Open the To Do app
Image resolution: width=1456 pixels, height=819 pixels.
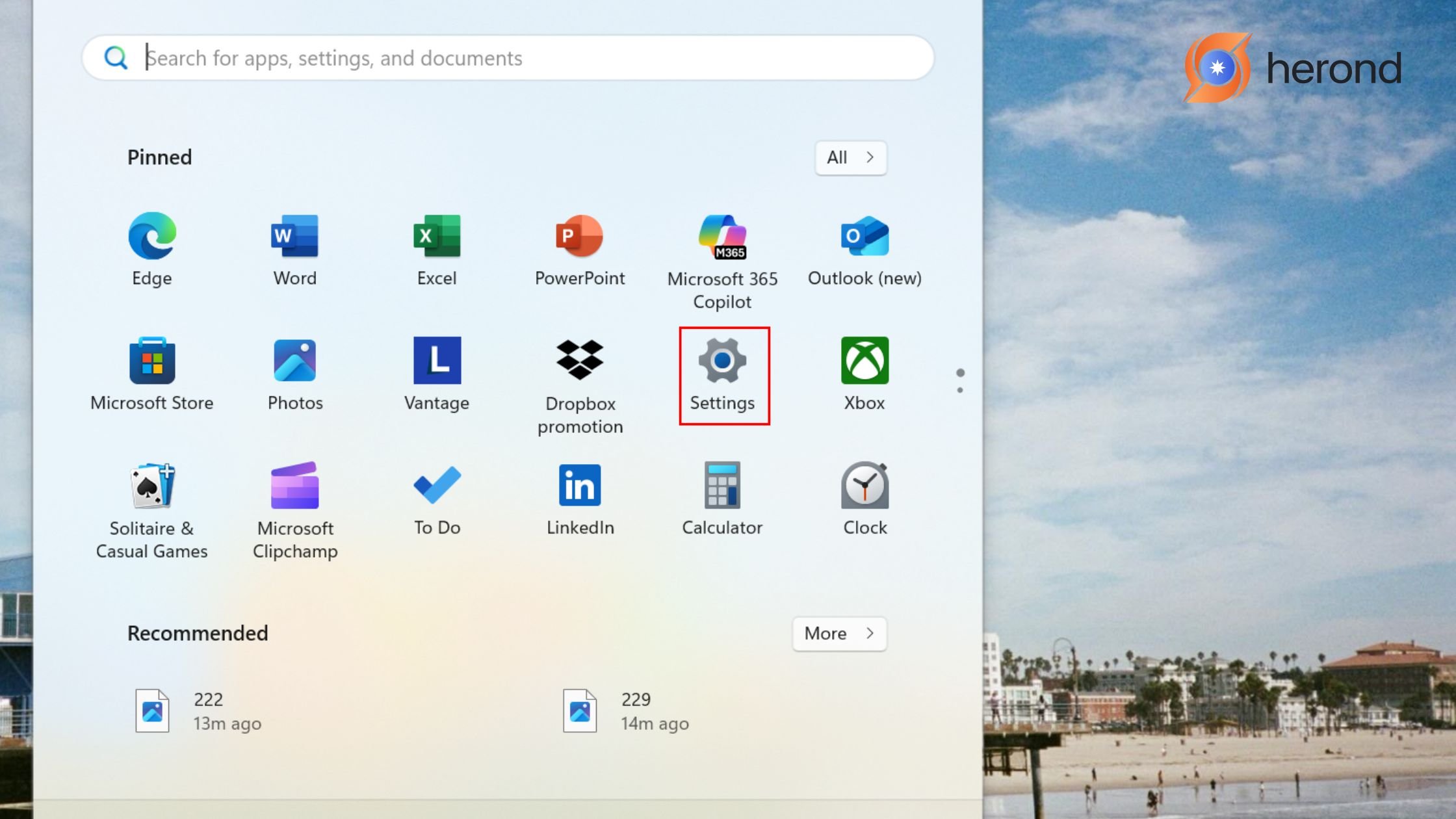tap(437, 485)
